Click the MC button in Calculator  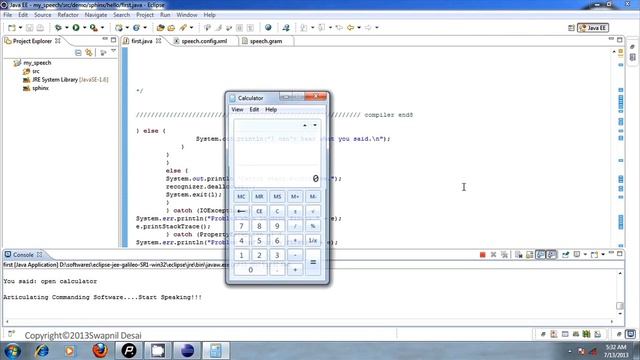point(241,197)
